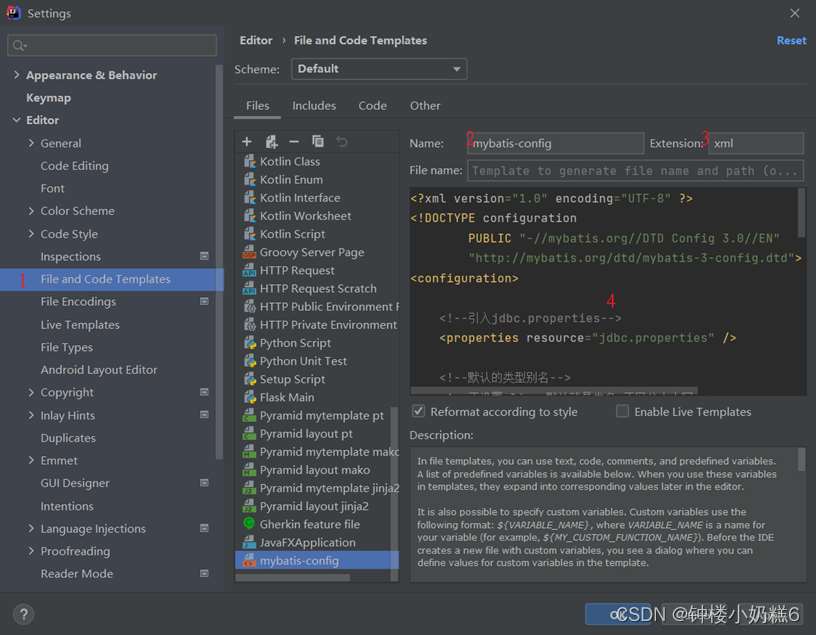Click the File Encodings project-level settings icon
This screenshot has width=816, height=635.
[205, 301]
